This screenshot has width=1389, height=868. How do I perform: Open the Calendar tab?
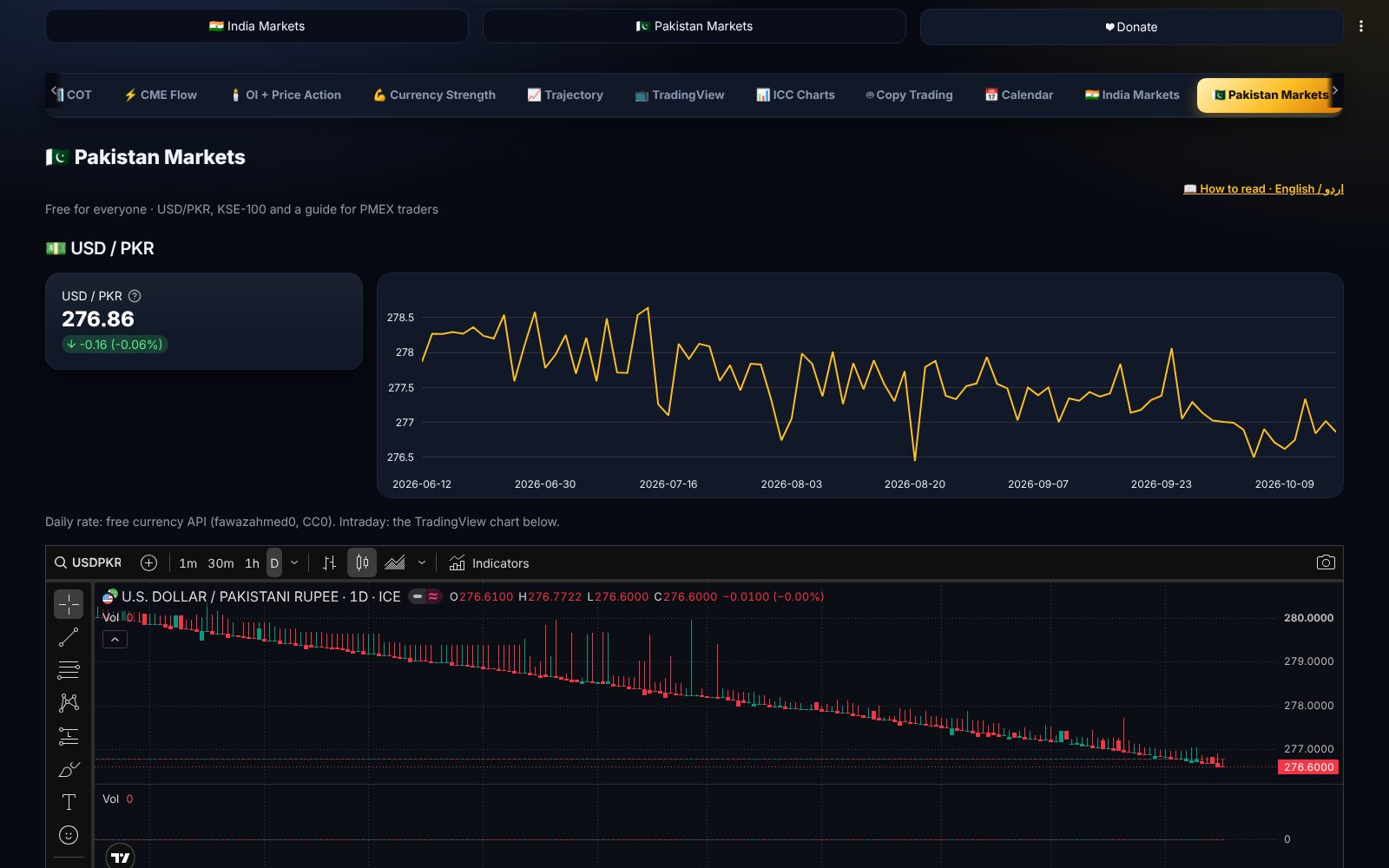1019,95
